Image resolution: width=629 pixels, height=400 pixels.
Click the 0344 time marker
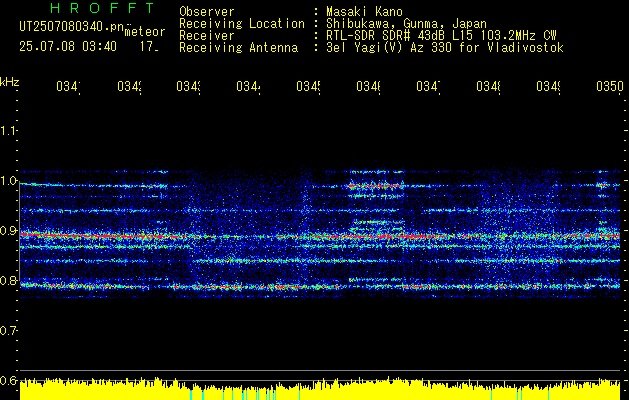(248, 86)
